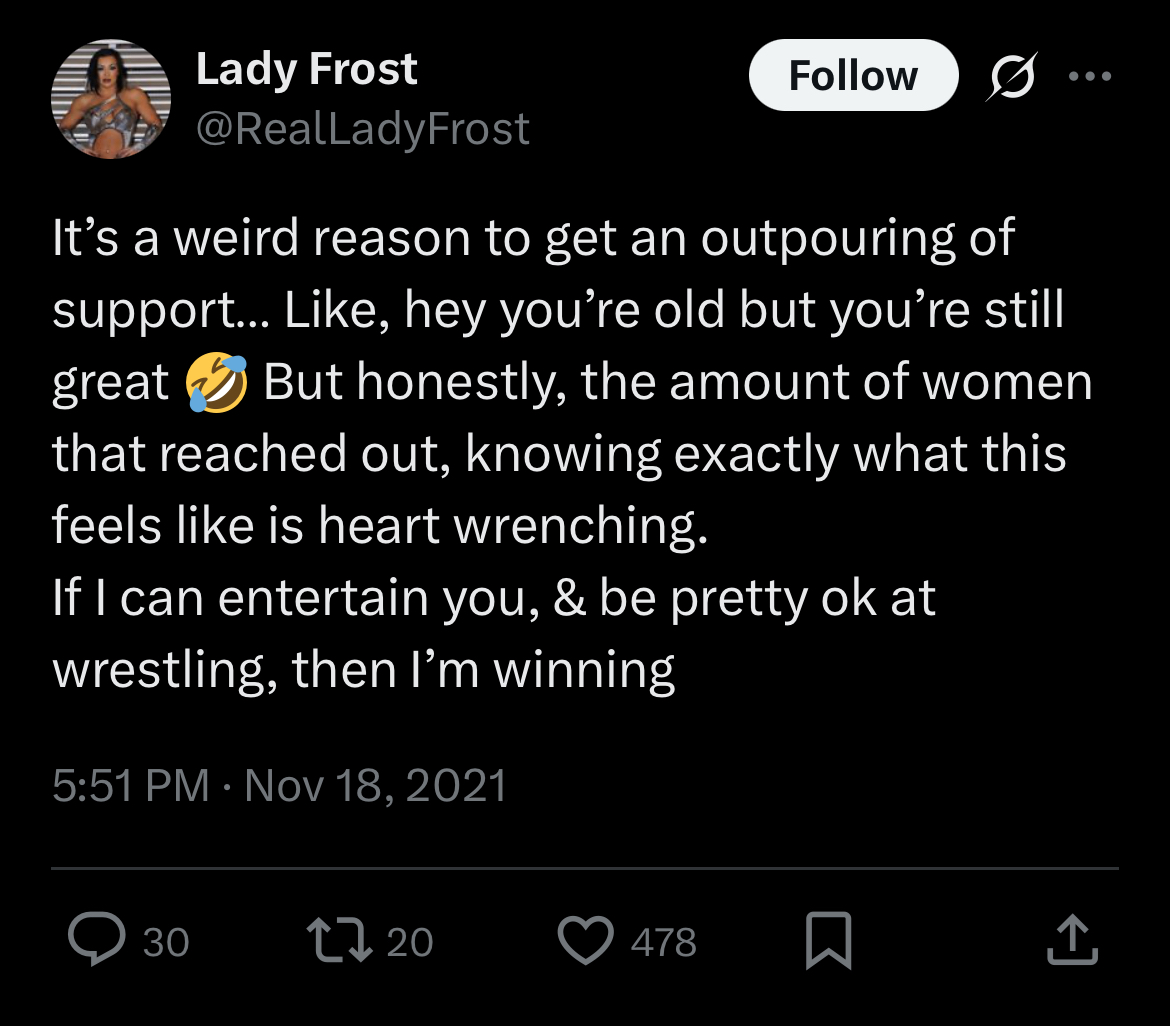Click the last line "wrestling, then I'm winning"
The image size is (1170, 1026).
point(363,670)
